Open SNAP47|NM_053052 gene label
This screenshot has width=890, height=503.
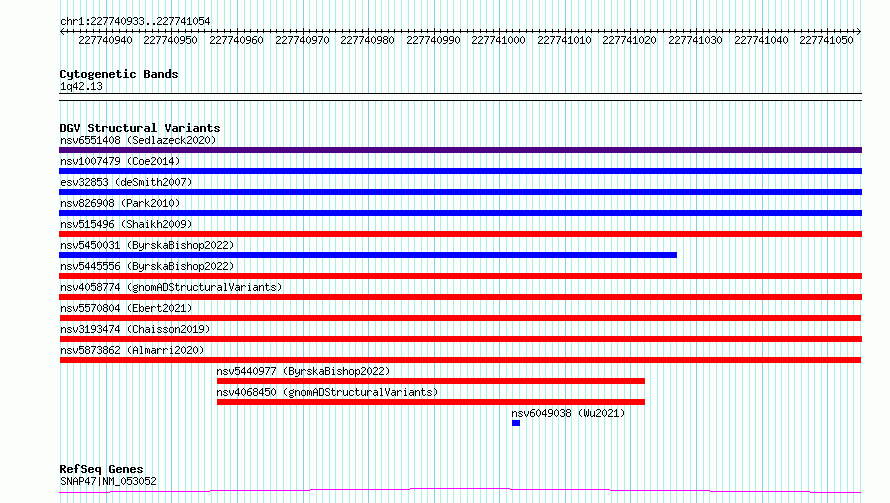pyautogui.click(x=108, y=481)
